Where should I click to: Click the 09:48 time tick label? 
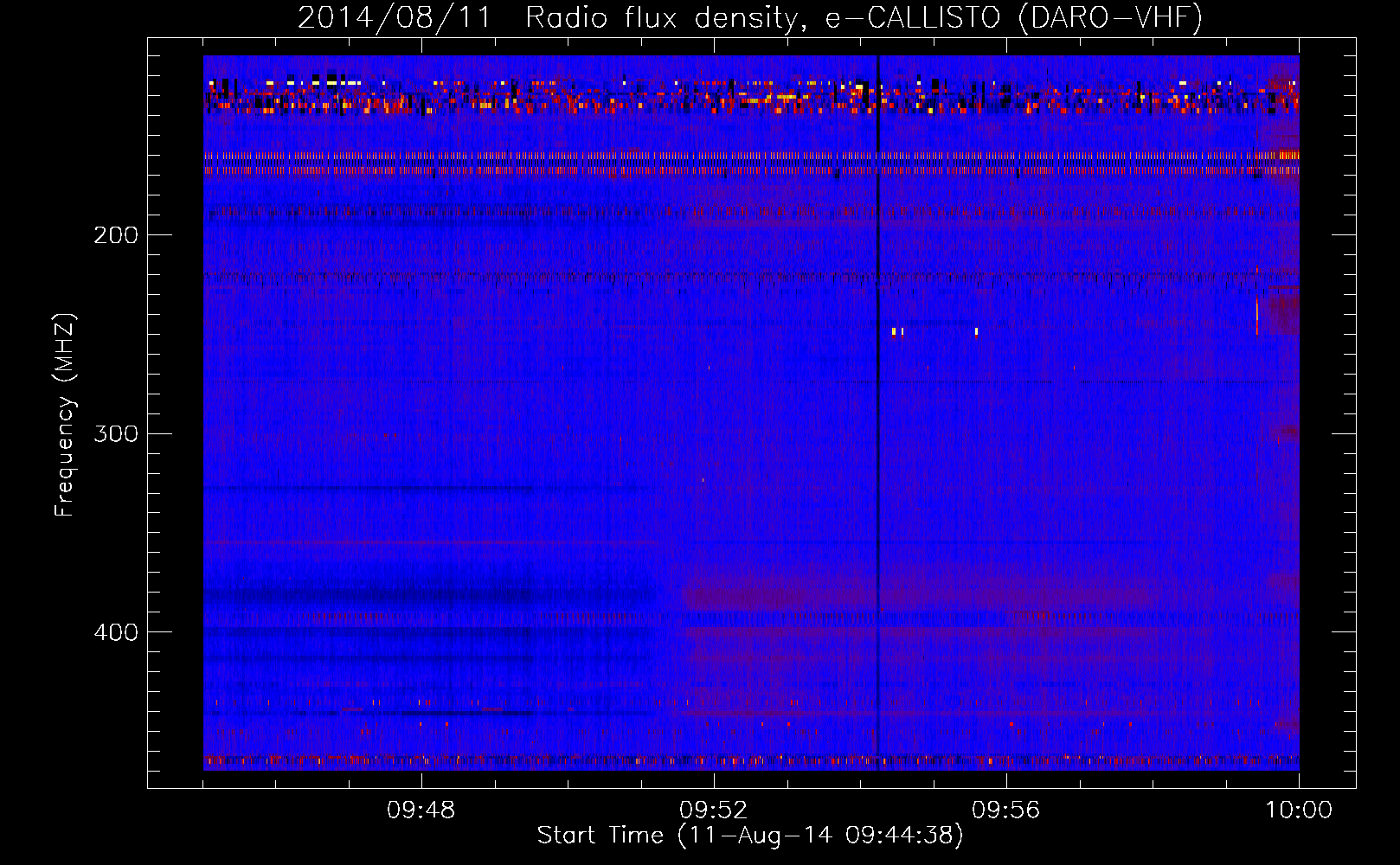[421, 811]
